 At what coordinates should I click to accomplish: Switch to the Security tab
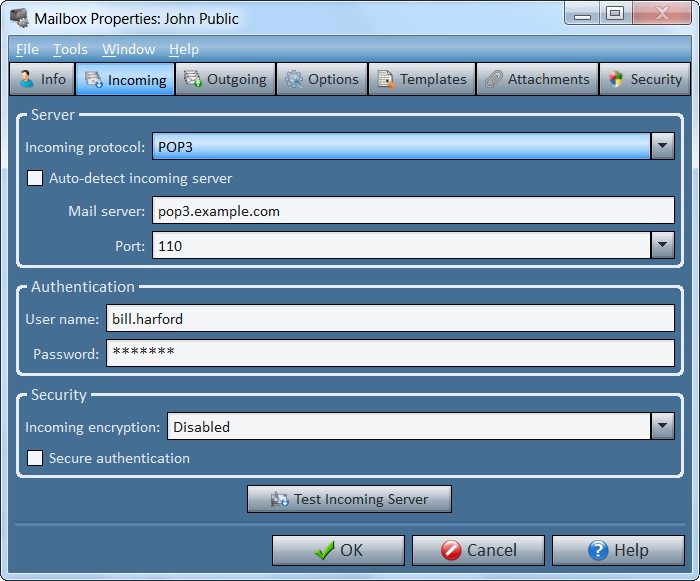pyautogui.click(x=645, y=79)
